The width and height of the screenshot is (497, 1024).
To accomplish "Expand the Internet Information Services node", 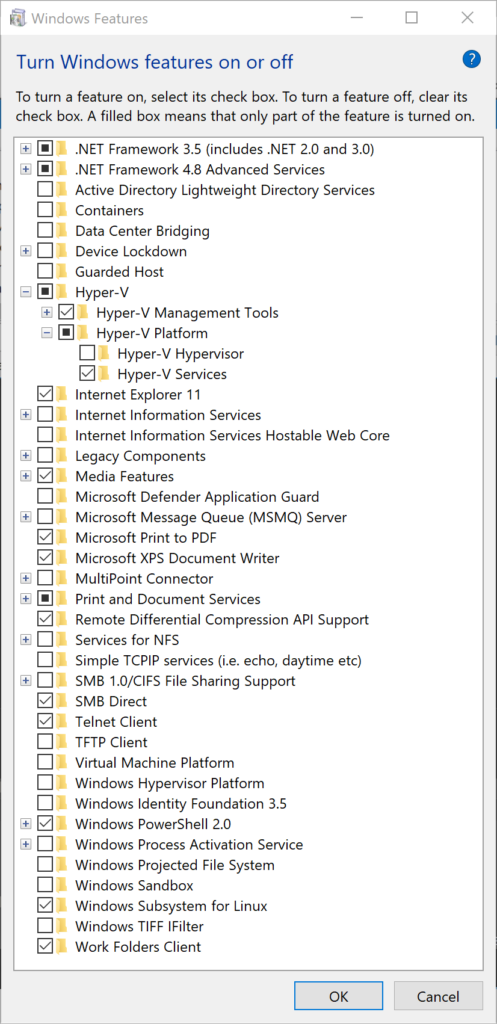I will tap(25, 415).
